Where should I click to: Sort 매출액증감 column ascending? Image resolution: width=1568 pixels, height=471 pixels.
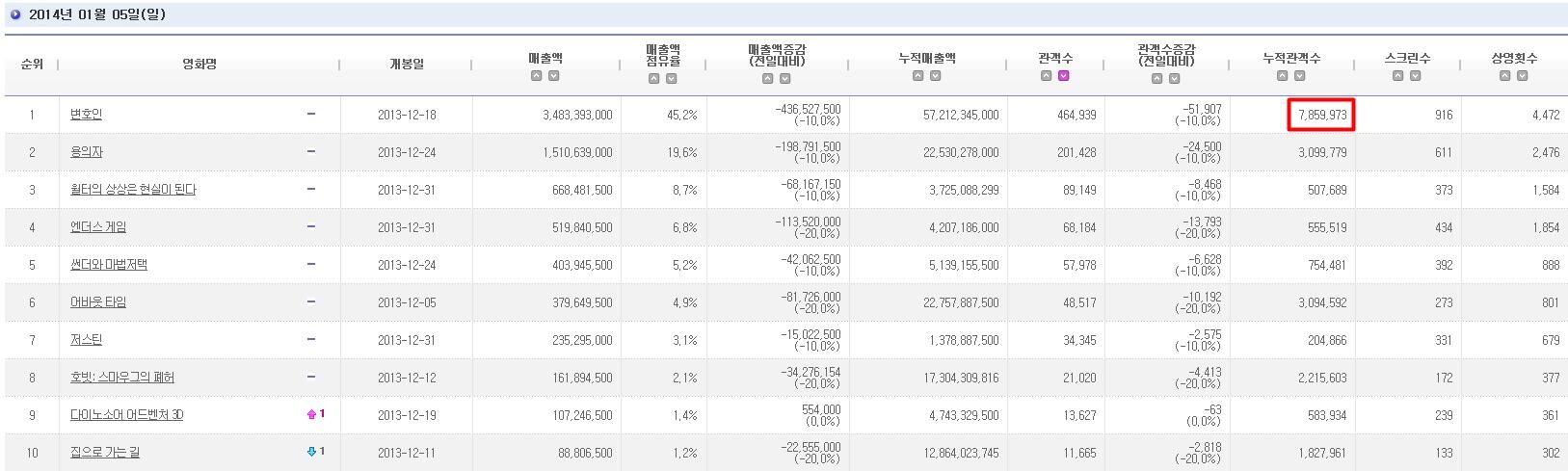768,79
